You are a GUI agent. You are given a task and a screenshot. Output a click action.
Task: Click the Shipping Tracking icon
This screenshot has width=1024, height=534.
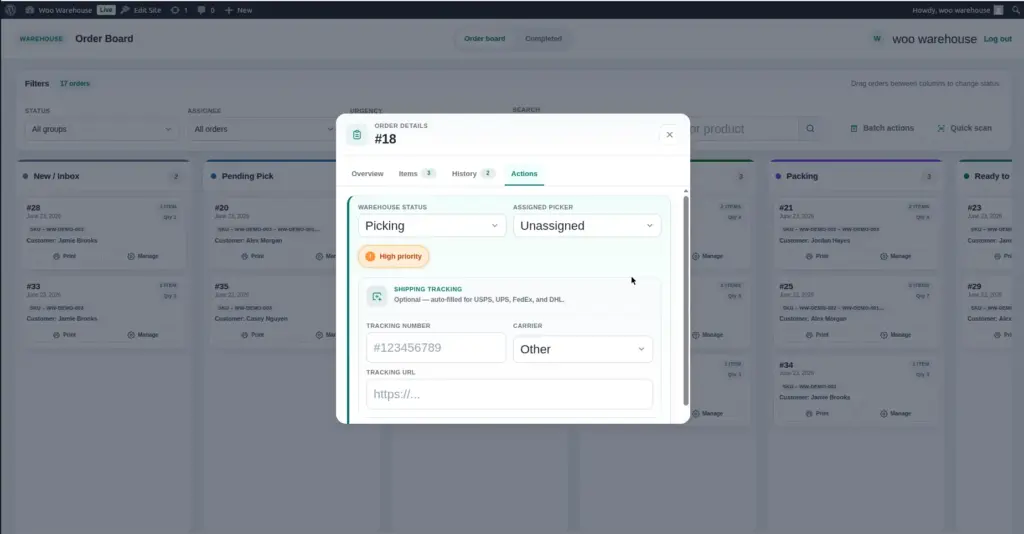[377, 296]
